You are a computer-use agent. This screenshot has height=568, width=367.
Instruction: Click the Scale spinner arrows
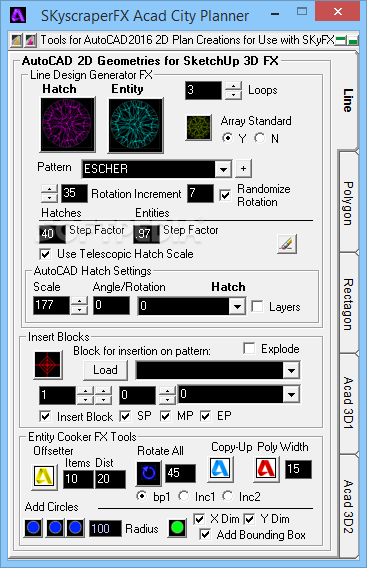[79, 305]
